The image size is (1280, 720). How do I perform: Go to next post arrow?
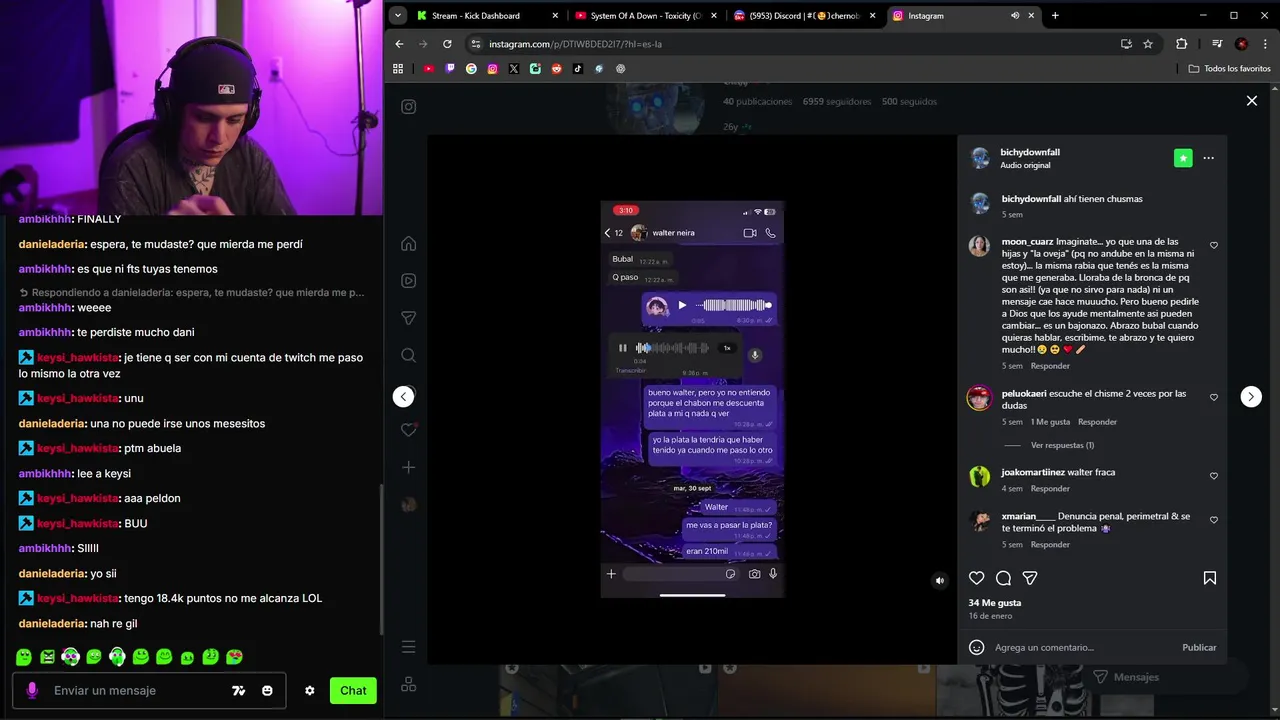tap(1251, 397)
